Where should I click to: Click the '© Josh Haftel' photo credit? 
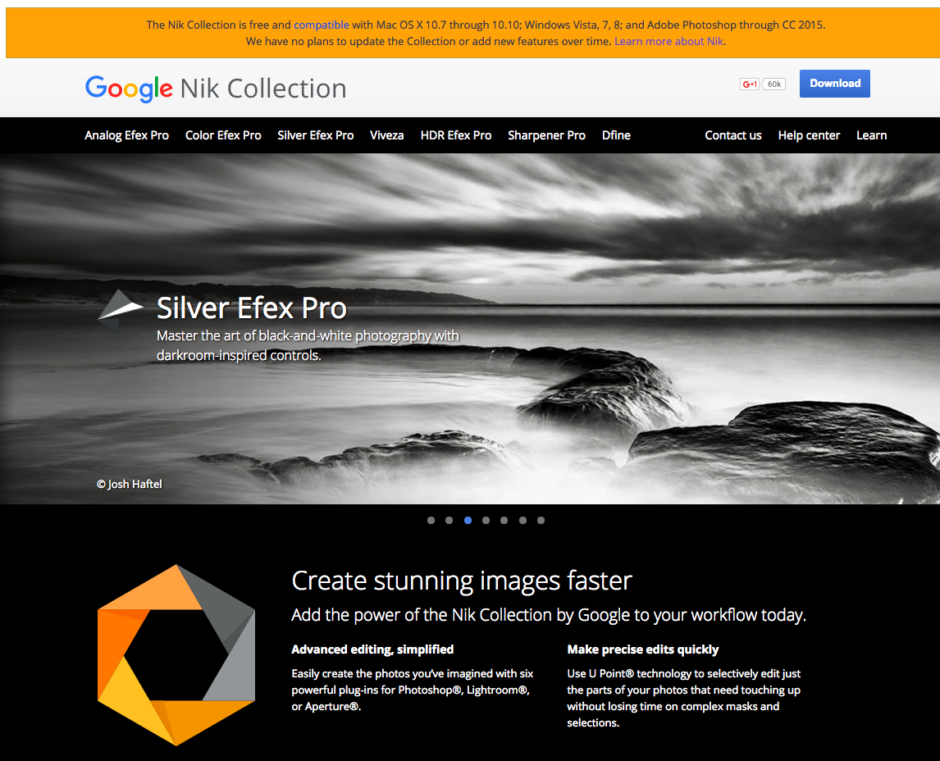(x=129, y=484)
